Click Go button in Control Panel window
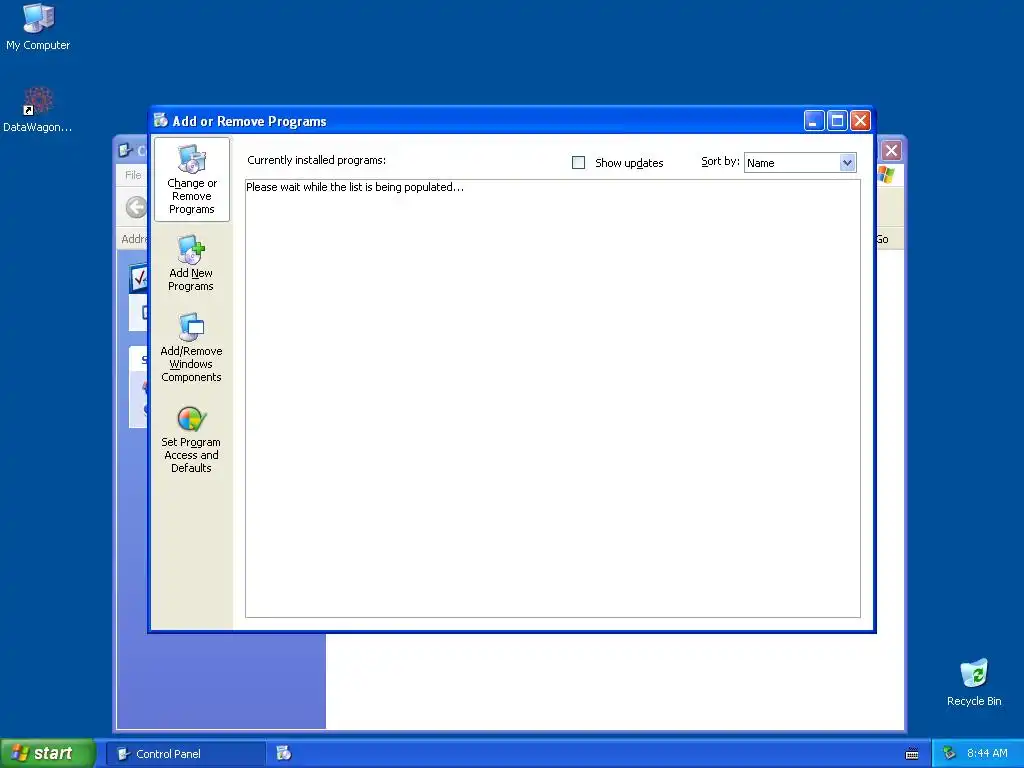The width and height of the screenshot is (1024, 768). click(882, 239)
